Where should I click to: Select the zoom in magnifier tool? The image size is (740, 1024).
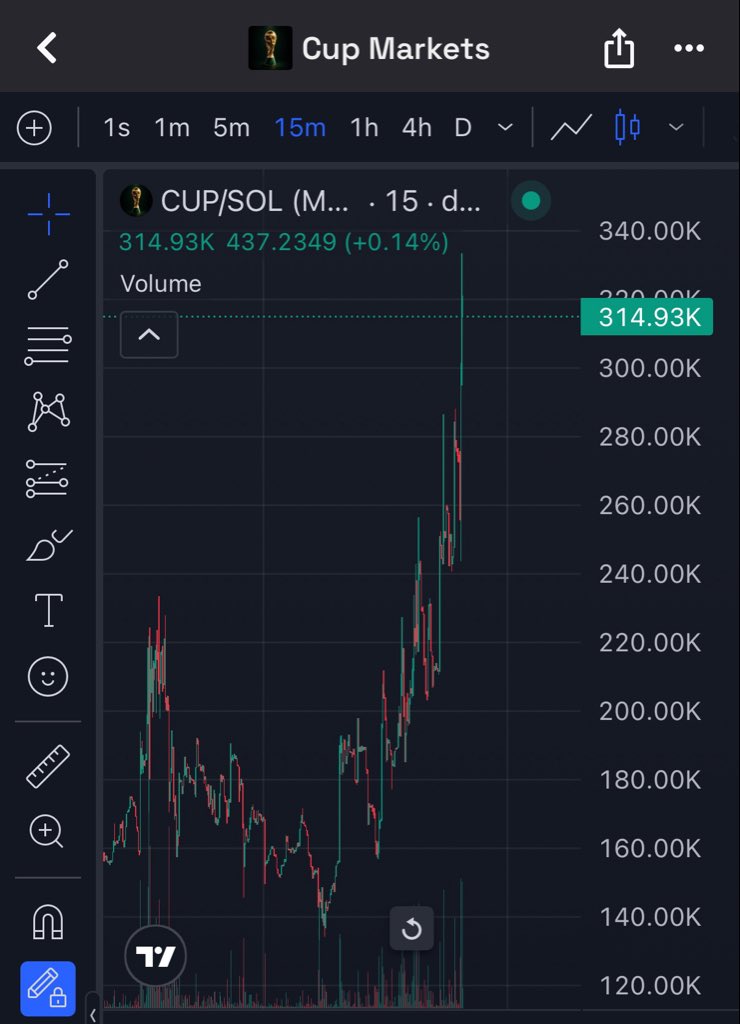point(46,831)
